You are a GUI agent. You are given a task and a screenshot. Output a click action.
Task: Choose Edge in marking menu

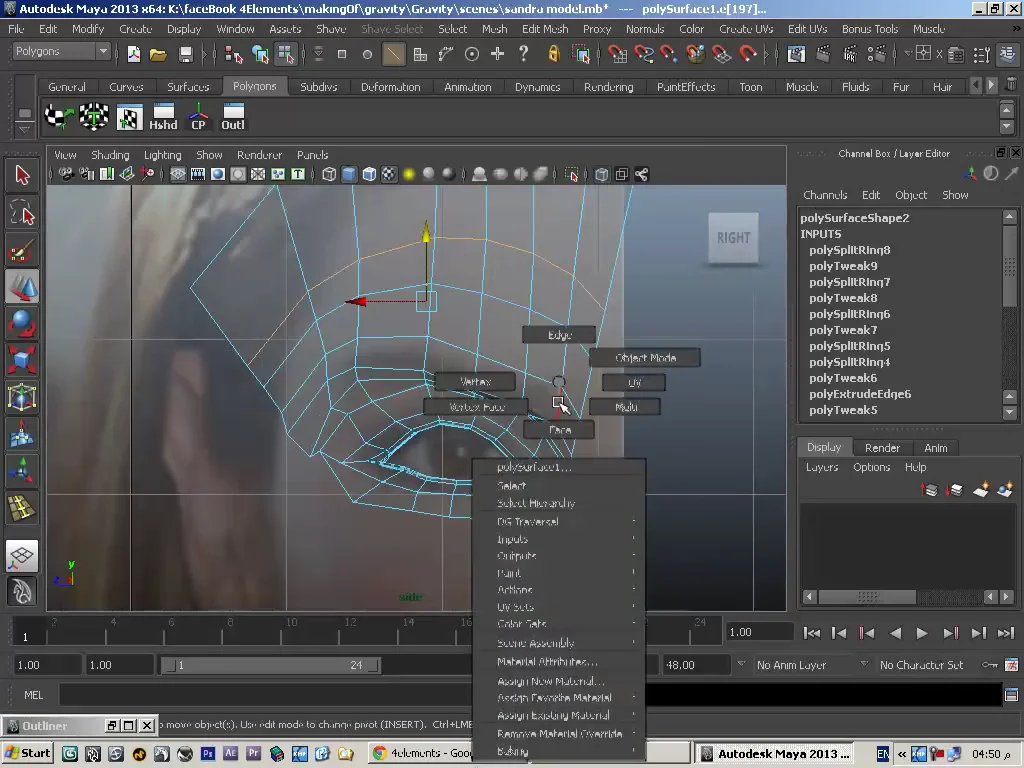(559, 334)
